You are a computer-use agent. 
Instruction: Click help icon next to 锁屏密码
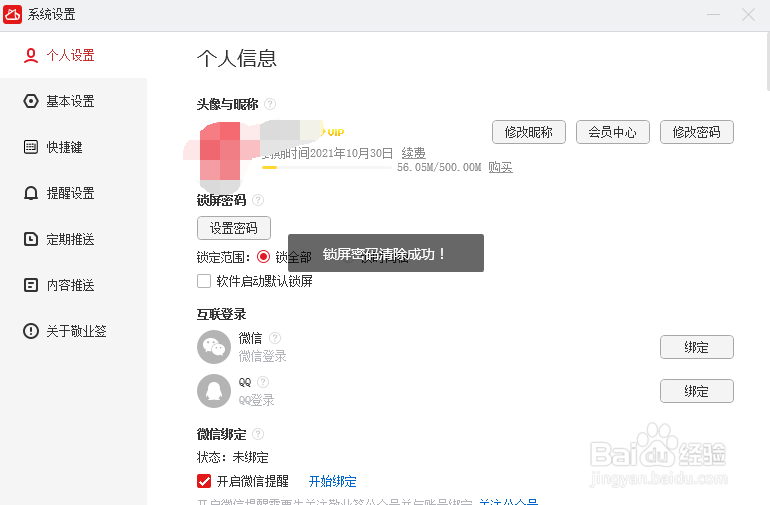coord(258,200)
